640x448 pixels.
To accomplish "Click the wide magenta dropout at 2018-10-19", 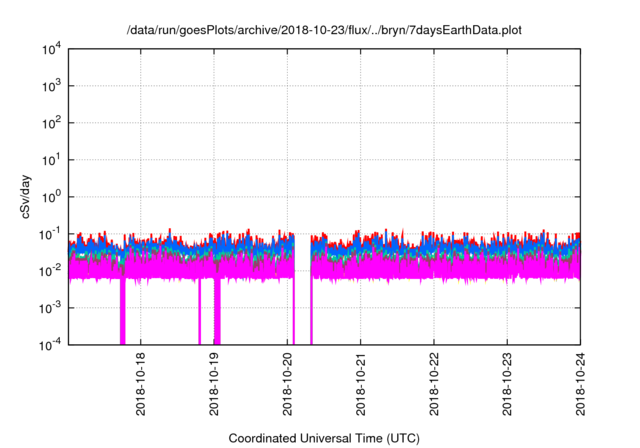I will pyautogui.click(x=217, y=311).
